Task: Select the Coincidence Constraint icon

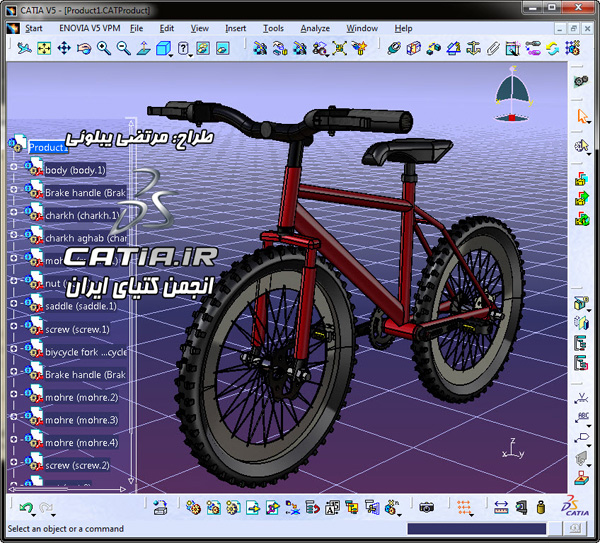Action: click(x=394, y=49)
